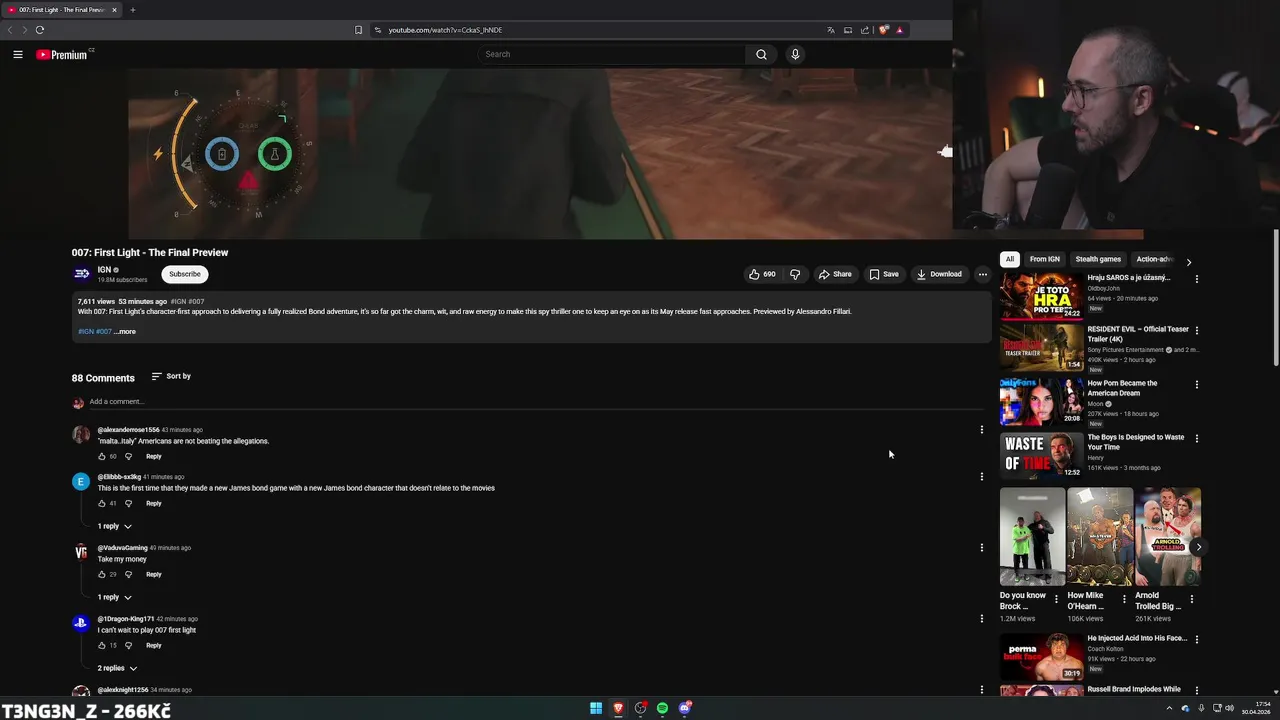Open the 'Do you know Brock' Short

[x=1032, y=538]
